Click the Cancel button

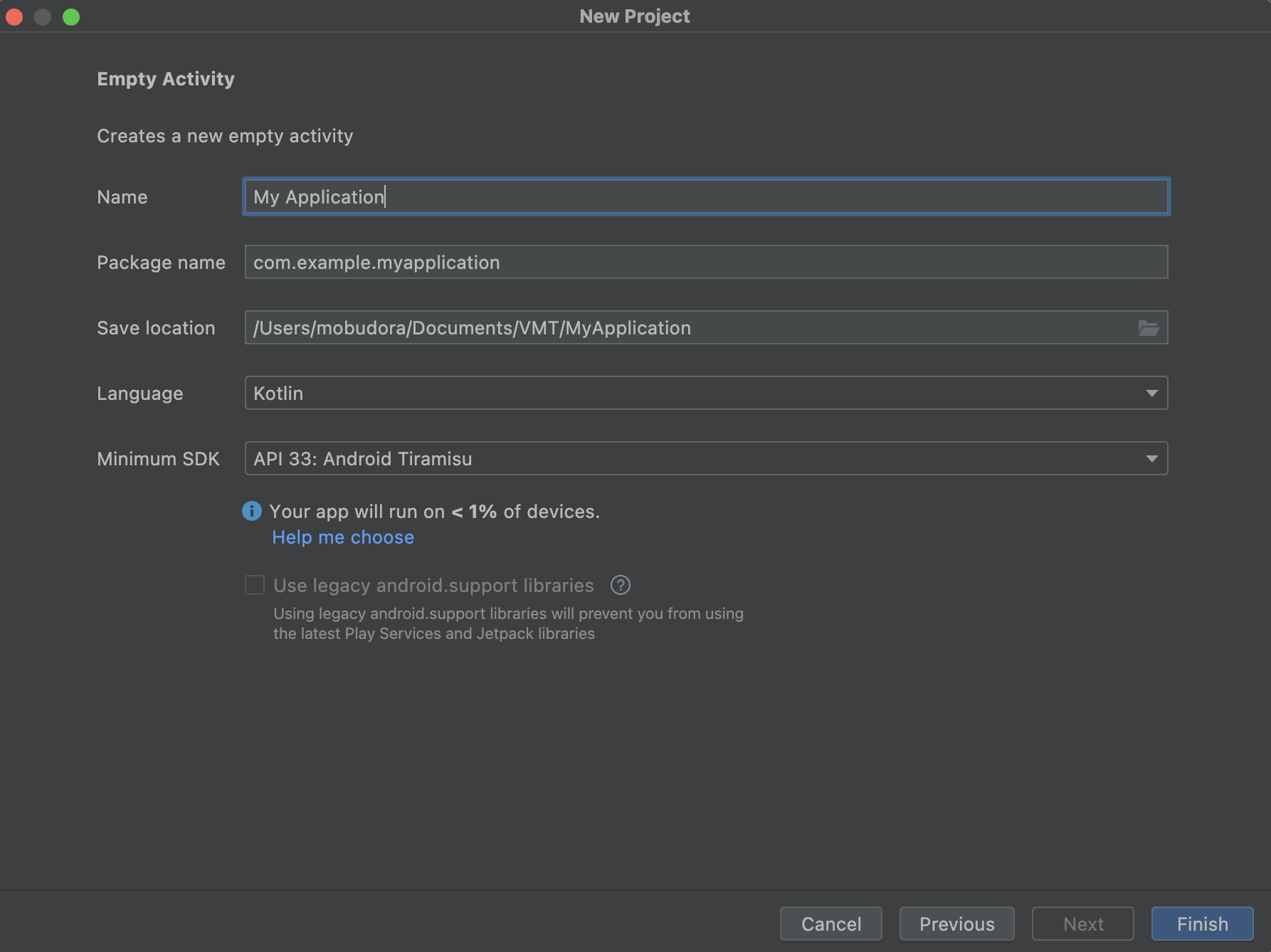[830, 923]
